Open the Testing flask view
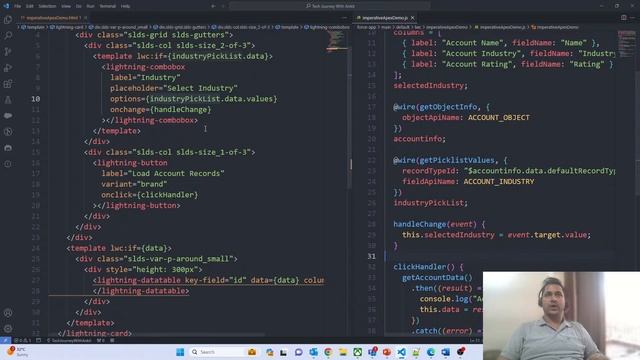The width and height of the screenshot is (640, 360). coord(8,100)
